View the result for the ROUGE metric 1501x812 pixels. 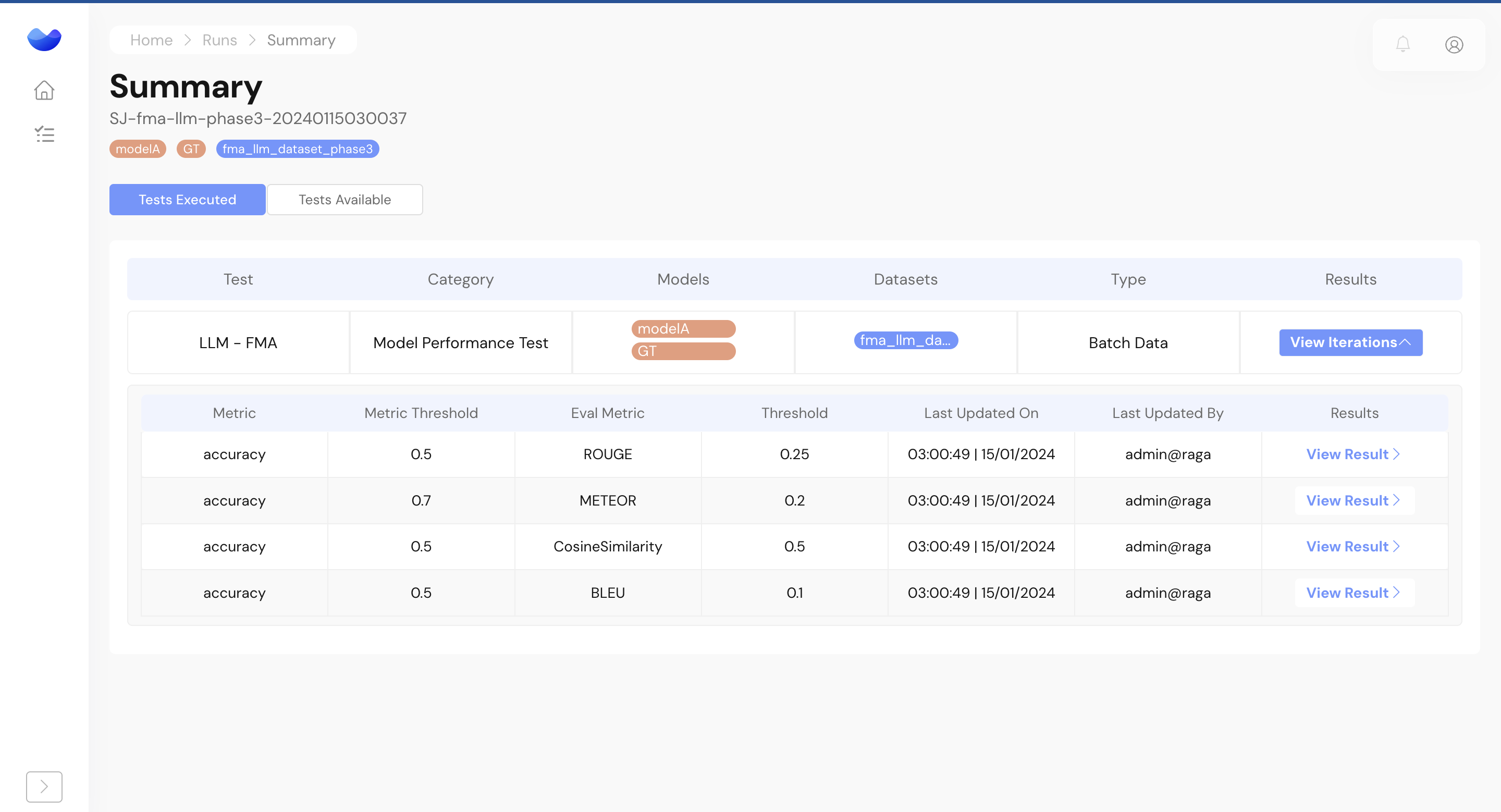pos(1353,454)
